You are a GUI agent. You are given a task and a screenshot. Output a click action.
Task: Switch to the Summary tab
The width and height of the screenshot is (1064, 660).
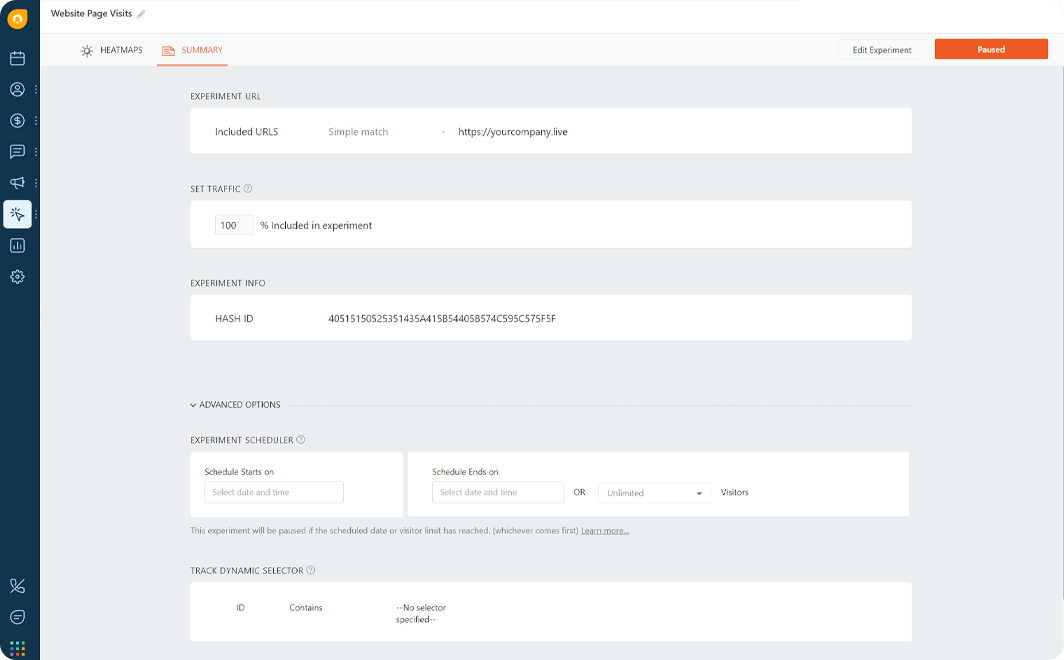click(x=192, y=49)
